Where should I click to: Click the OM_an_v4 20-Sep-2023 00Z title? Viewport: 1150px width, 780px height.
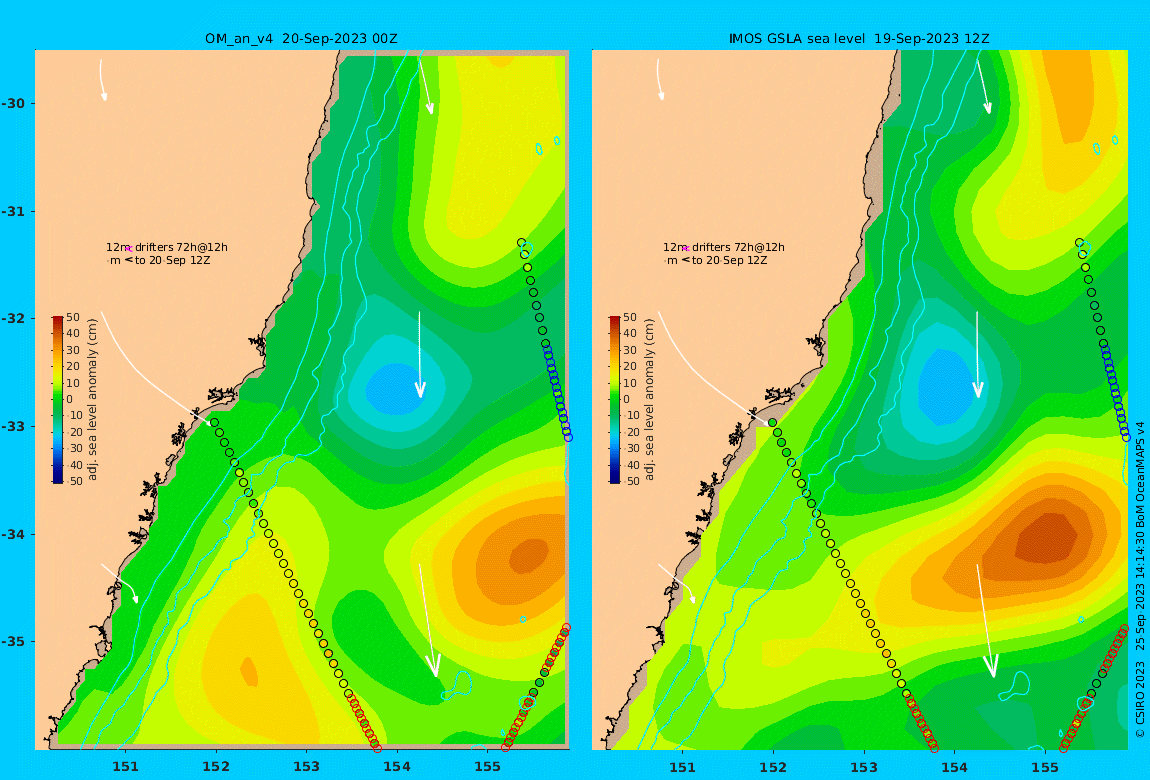(301, 39)
